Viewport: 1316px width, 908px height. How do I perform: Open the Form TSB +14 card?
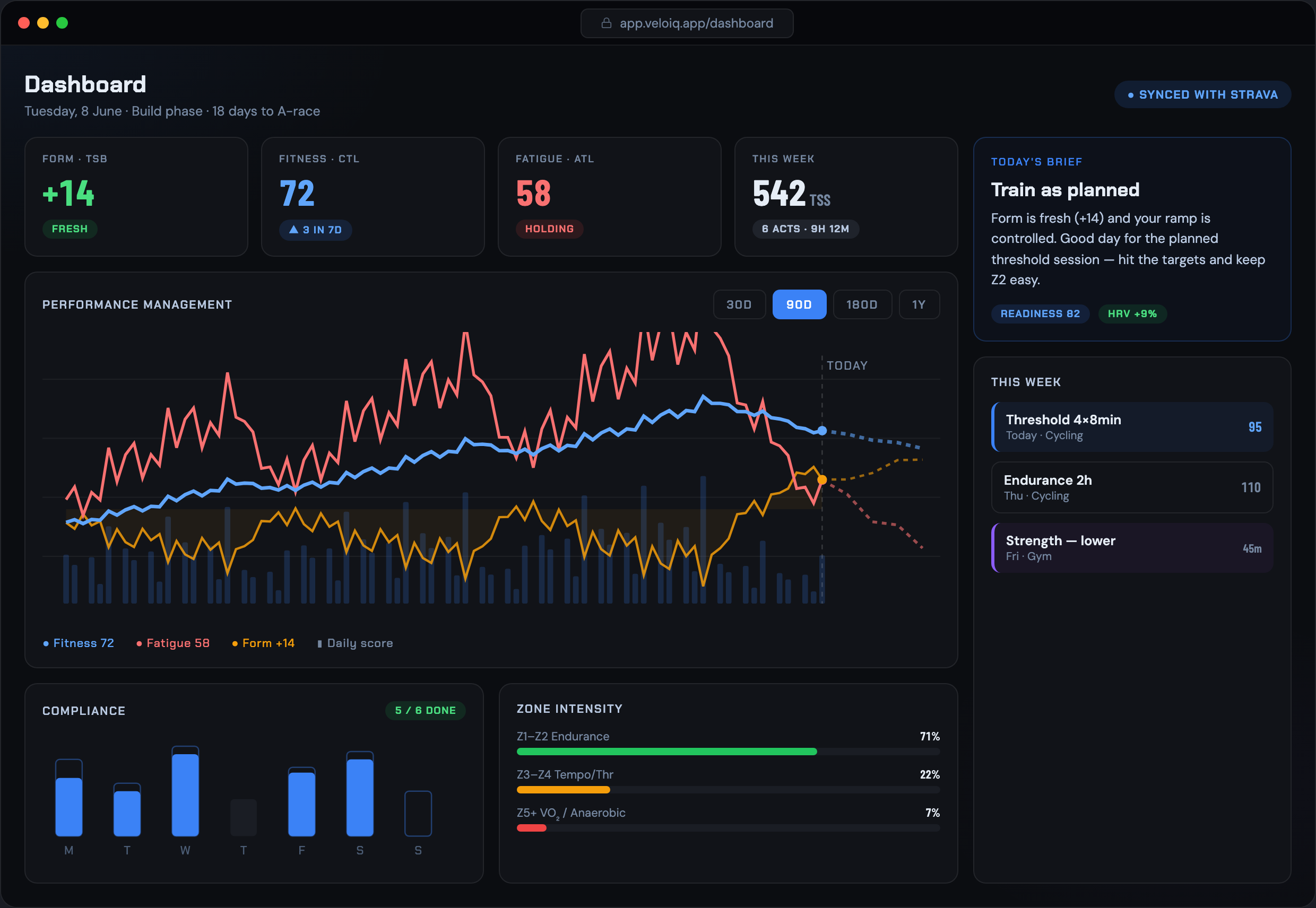click(x=136, y=197)
